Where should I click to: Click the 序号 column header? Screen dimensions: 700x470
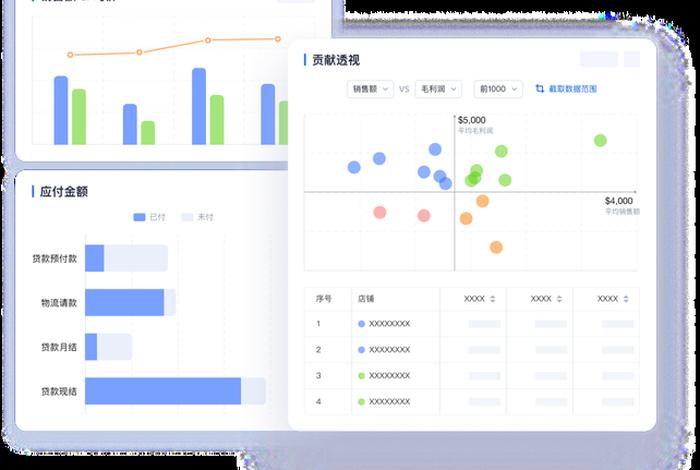click(324, 299)
